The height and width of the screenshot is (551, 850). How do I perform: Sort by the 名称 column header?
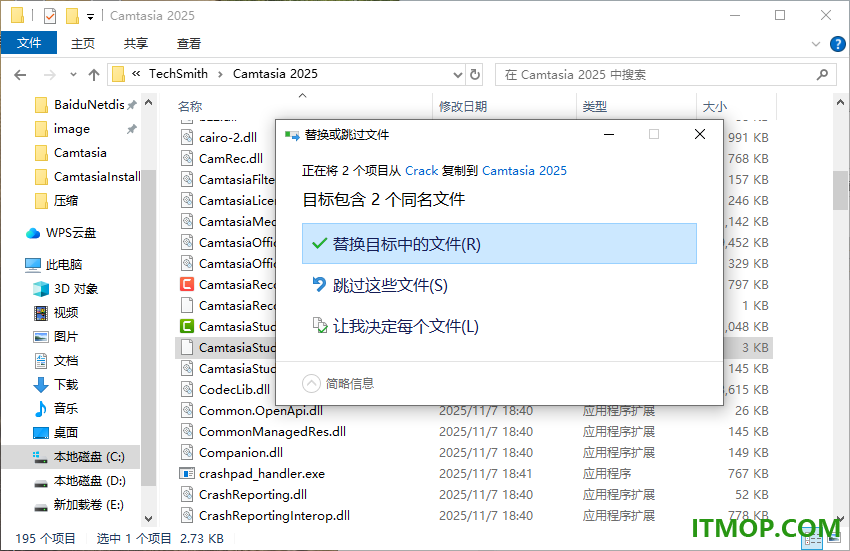point(190,107)
